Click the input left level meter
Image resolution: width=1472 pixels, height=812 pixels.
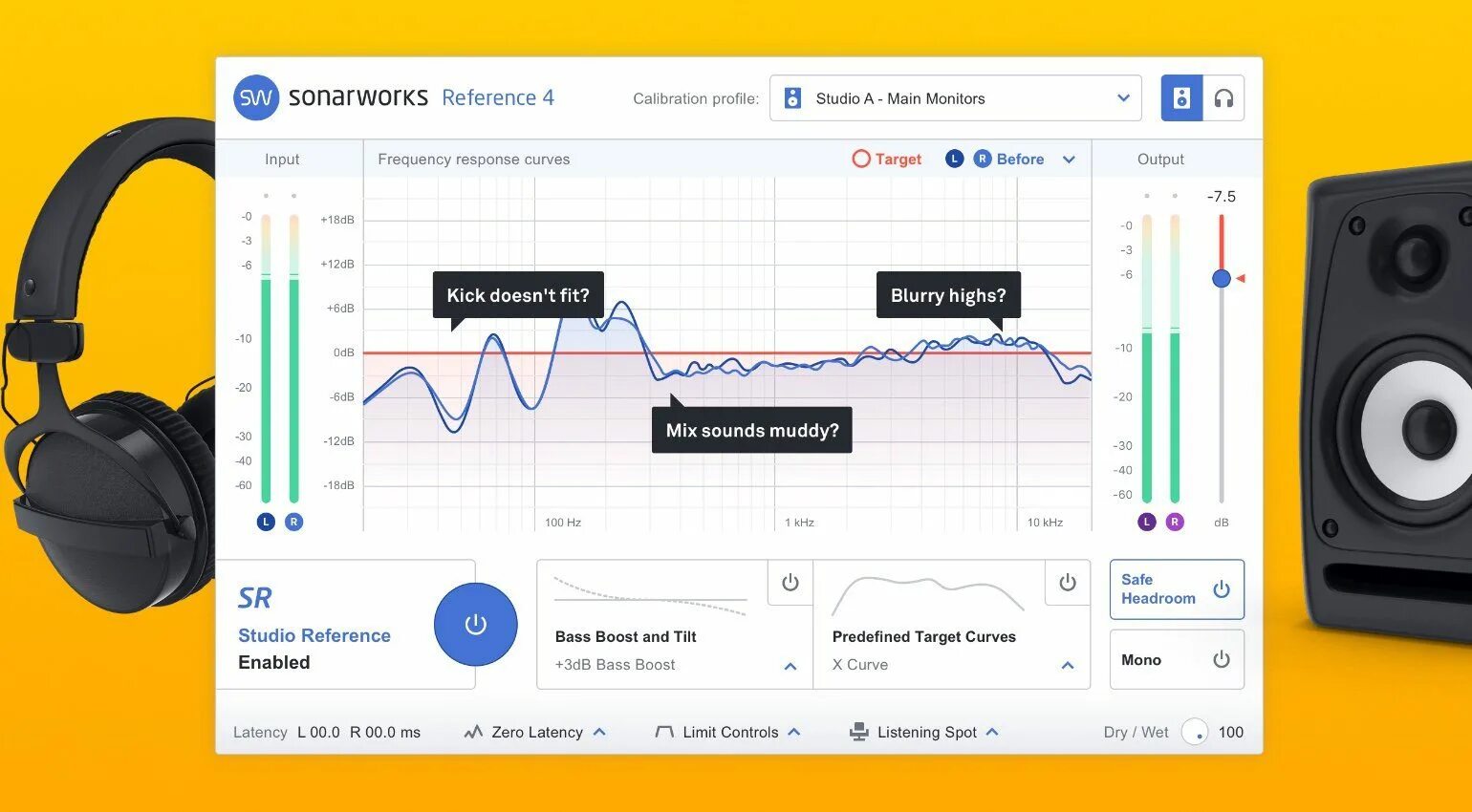(266, 358)
